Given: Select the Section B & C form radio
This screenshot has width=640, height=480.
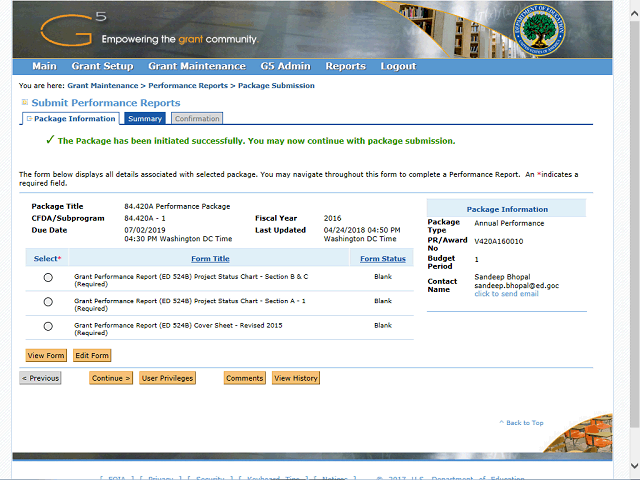Looking at the screenshot, I should pos(48,278).
